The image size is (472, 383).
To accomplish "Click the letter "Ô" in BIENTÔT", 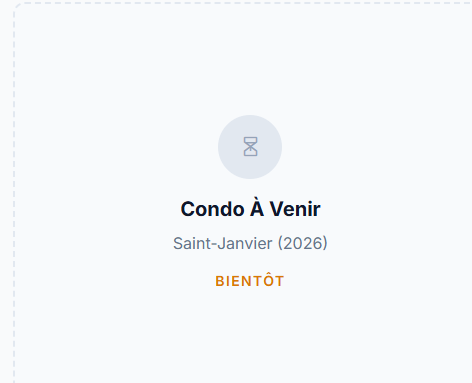I will 269,280.
